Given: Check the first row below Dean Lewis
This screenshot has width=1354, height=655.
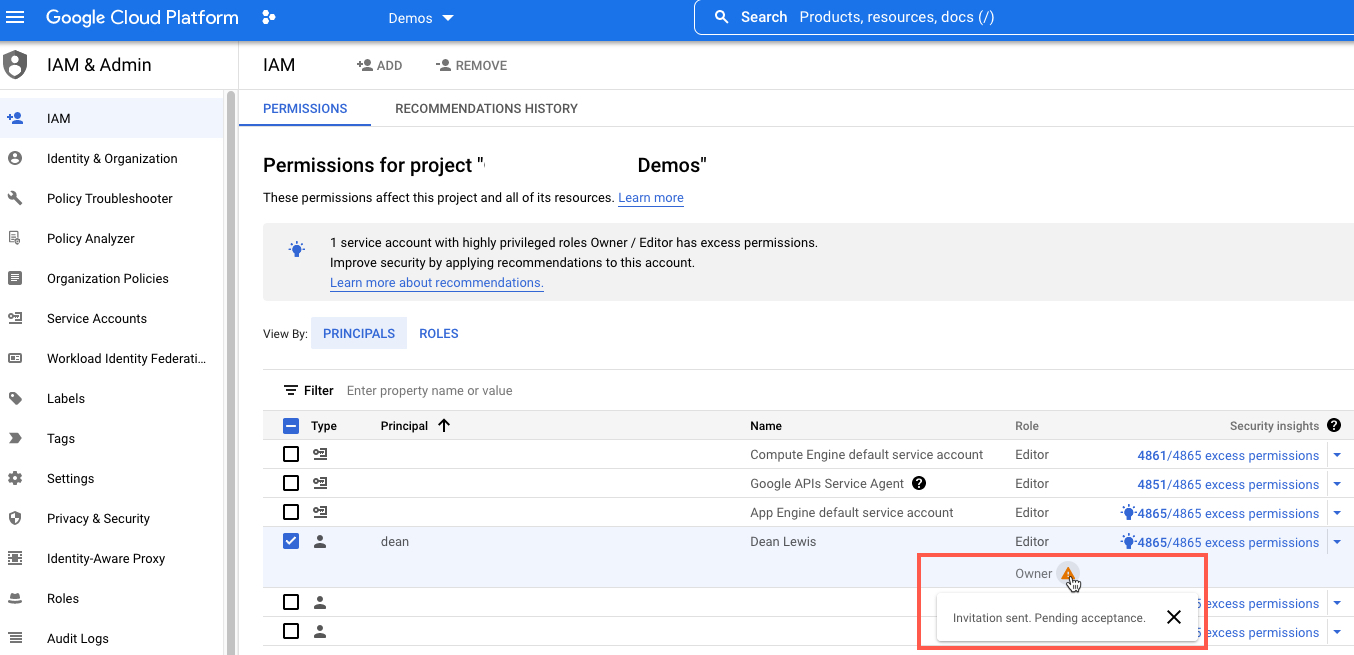Looking at the screenshot, I should (291, 602).
